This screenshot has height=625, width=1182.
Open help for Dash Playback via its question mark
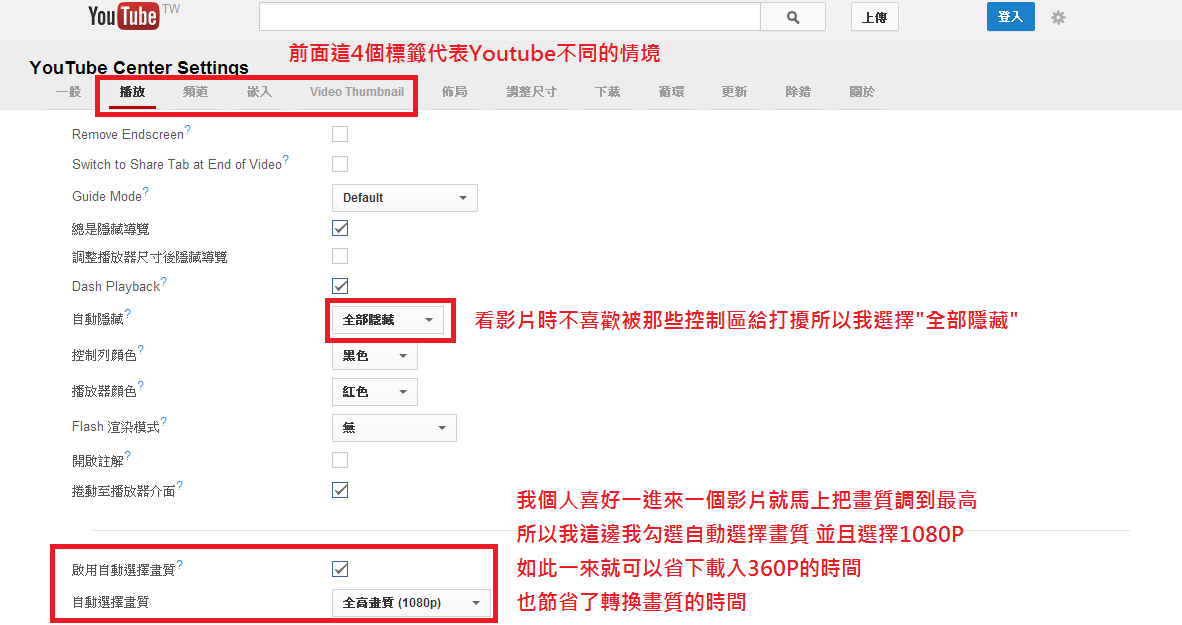162,279
